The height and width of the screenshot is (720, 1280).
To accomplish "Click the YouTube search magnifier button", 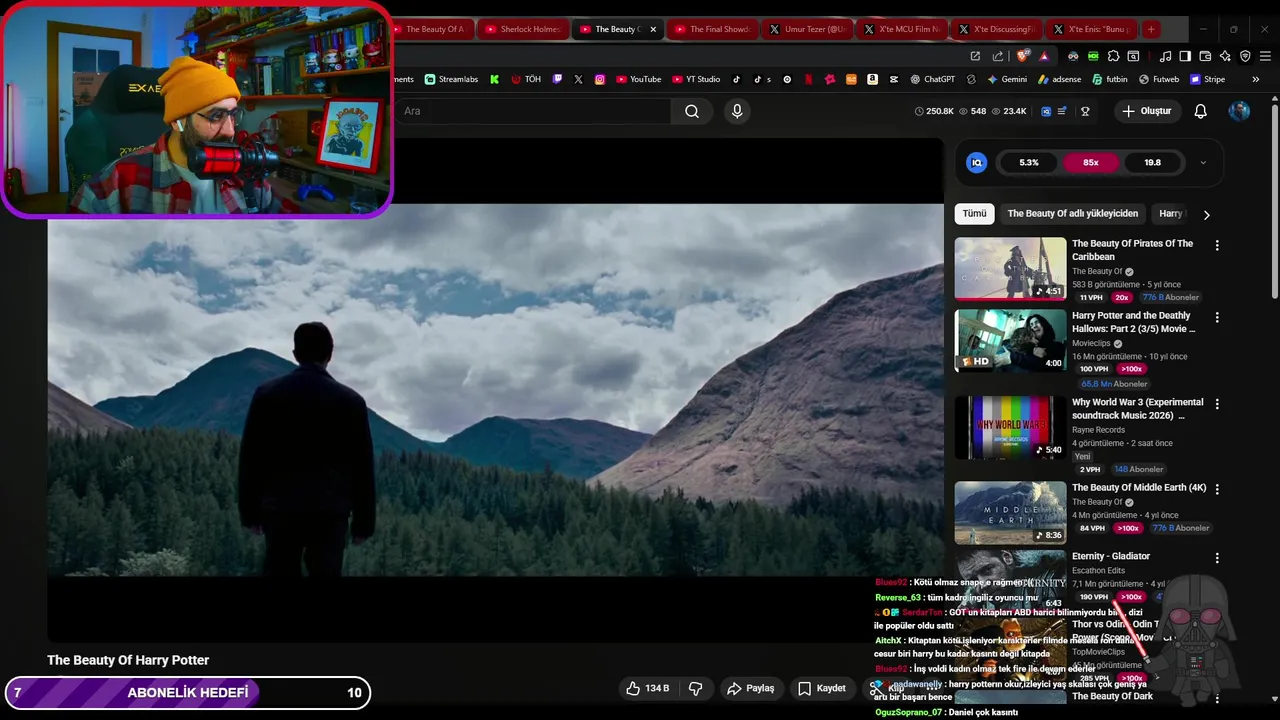I will [x=692, y=111].
